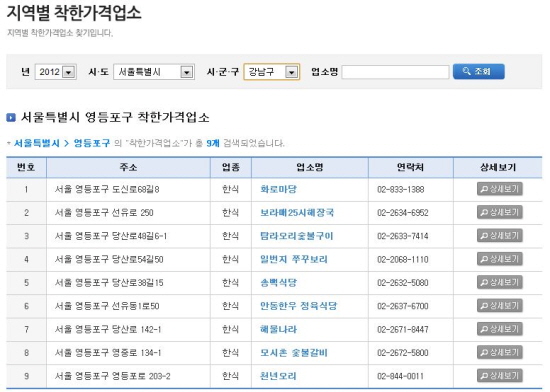The width and height of the screenshot is (550, 392).
Task: Focus the 업소명 search input field
Action: [x=395, y=72]
